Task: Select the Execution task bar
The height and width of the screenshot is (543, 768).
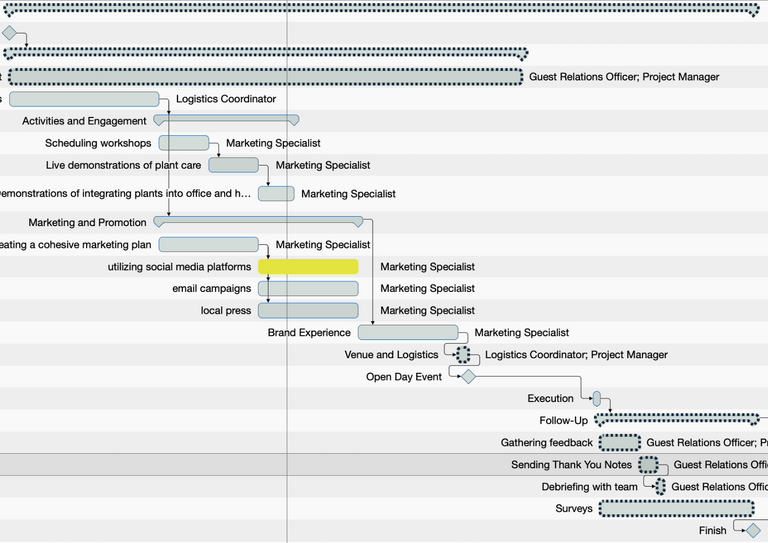Action: click(x=596, y=399)
